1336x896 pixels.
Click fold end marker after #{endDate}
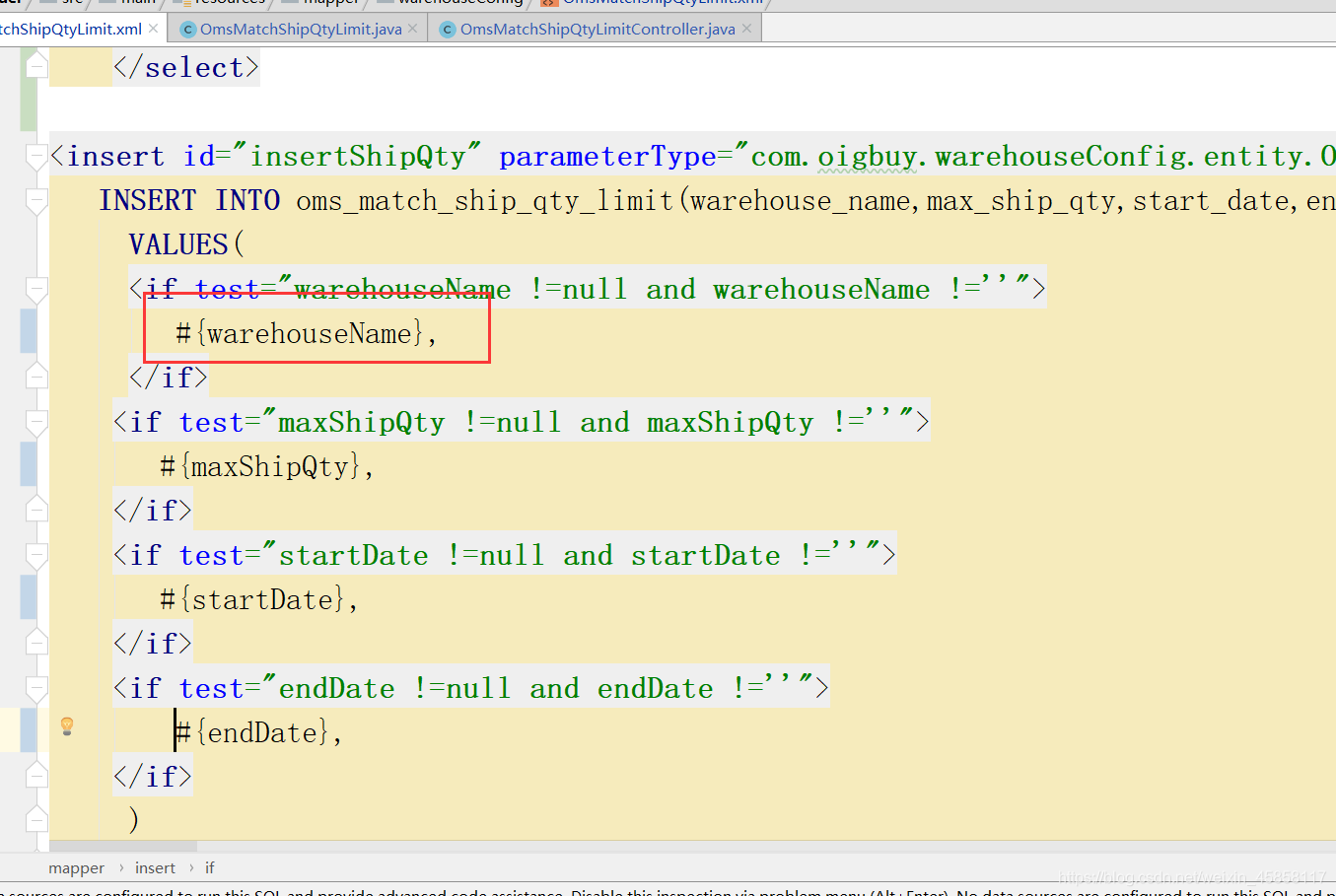point(36,777)
